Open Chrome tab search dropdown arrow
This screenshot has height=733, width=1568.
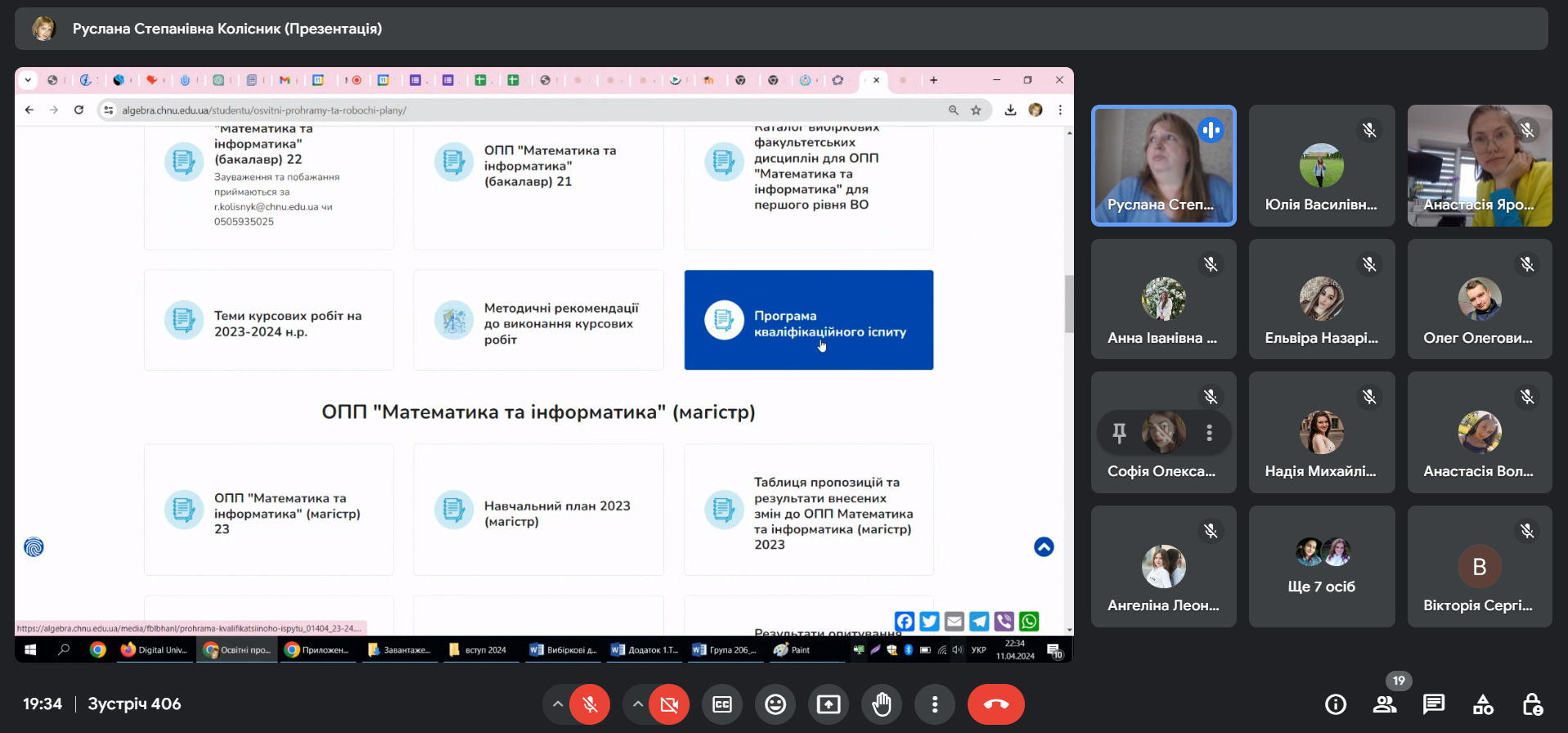28,80
